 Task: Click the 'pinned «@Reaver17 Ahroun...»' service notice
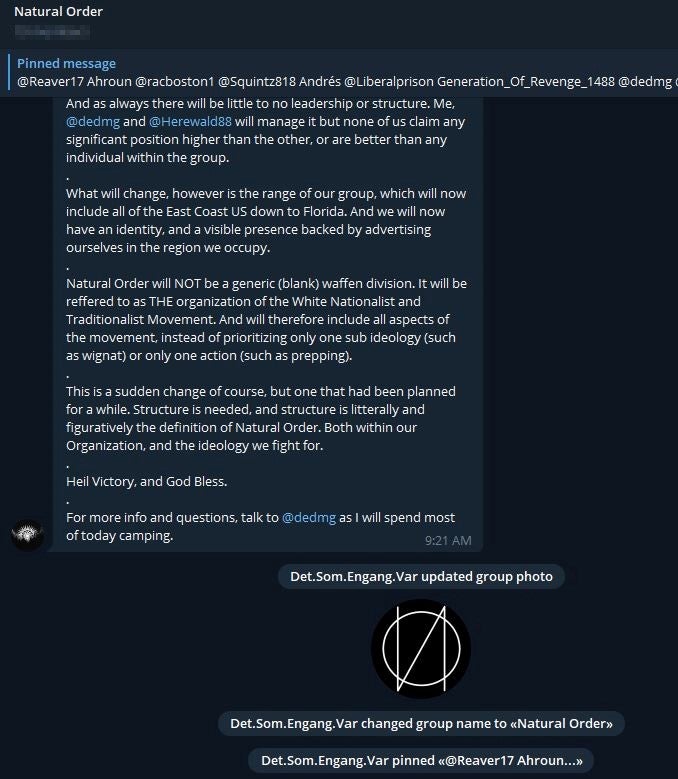[421, 761]
